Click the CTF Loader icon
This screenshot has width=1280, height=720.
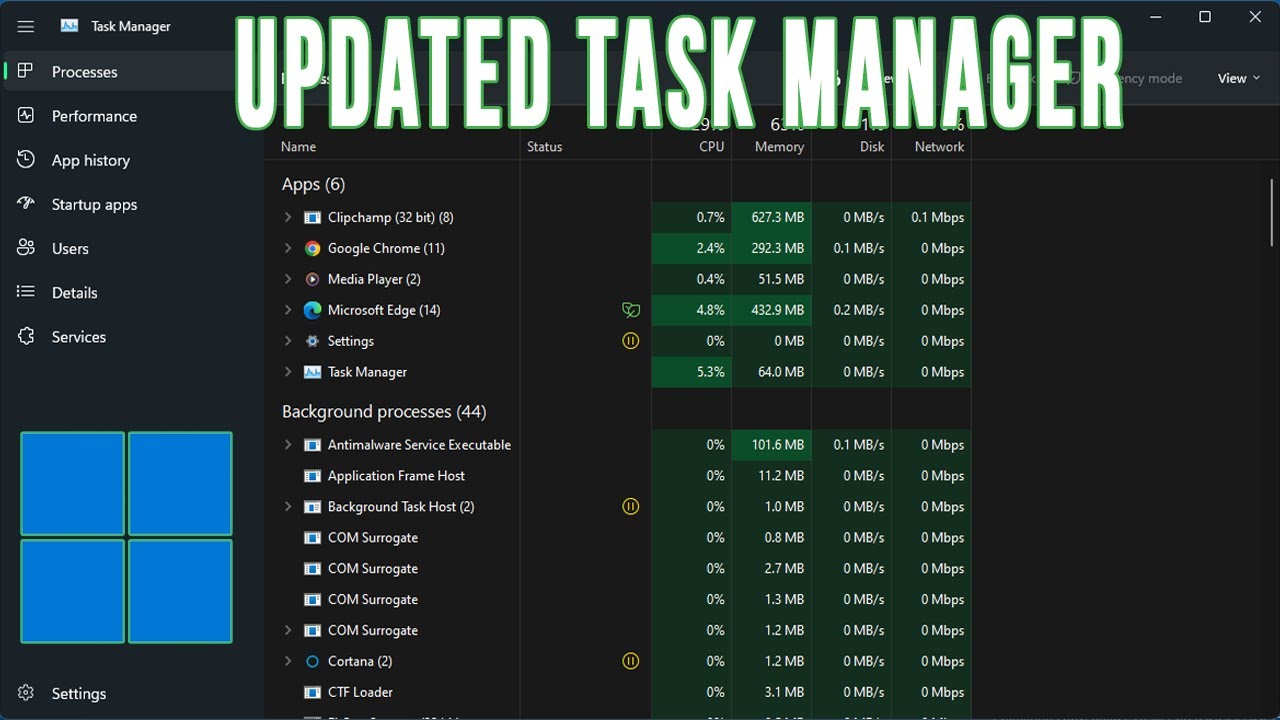pos(312,692)
